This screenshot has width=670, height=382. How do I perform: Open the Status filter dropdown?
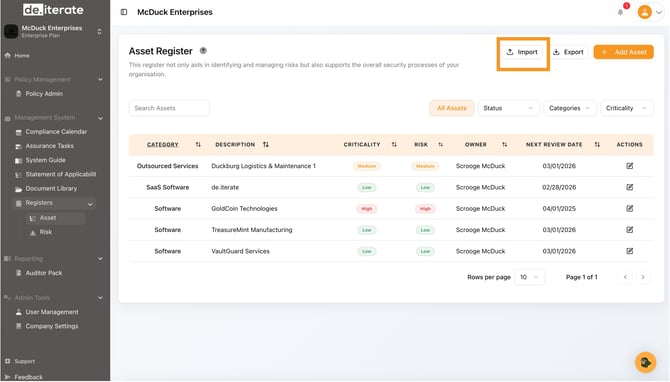point(508,108)
